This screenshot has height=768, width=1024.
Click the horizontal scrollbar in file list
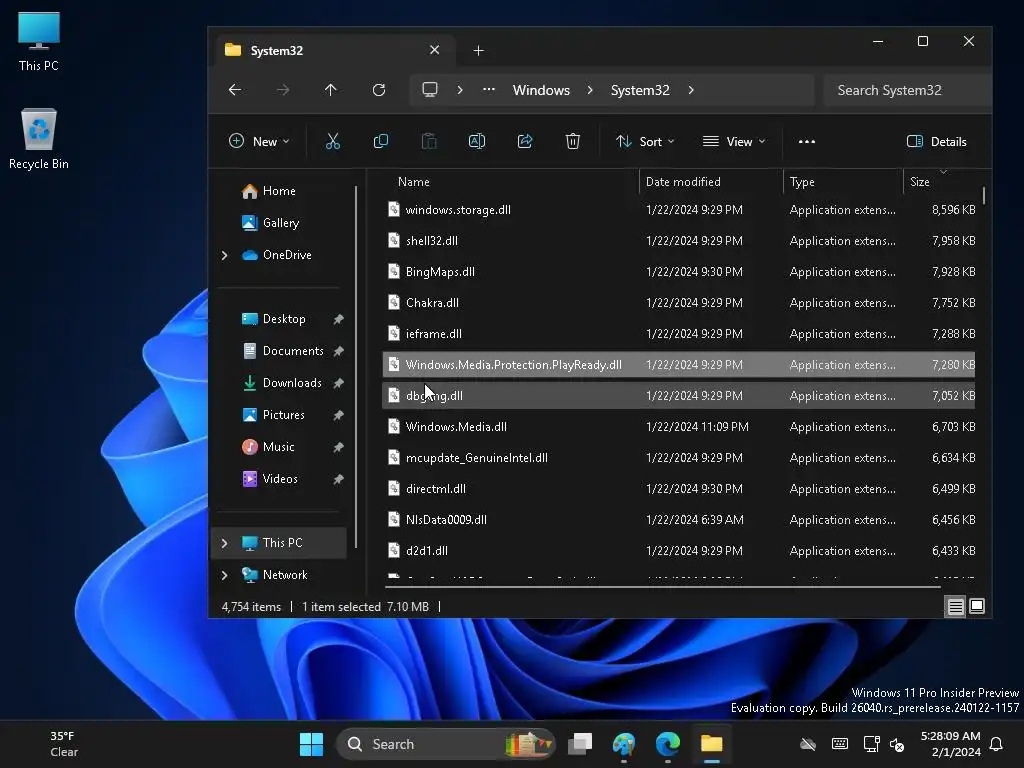point(661,586)
